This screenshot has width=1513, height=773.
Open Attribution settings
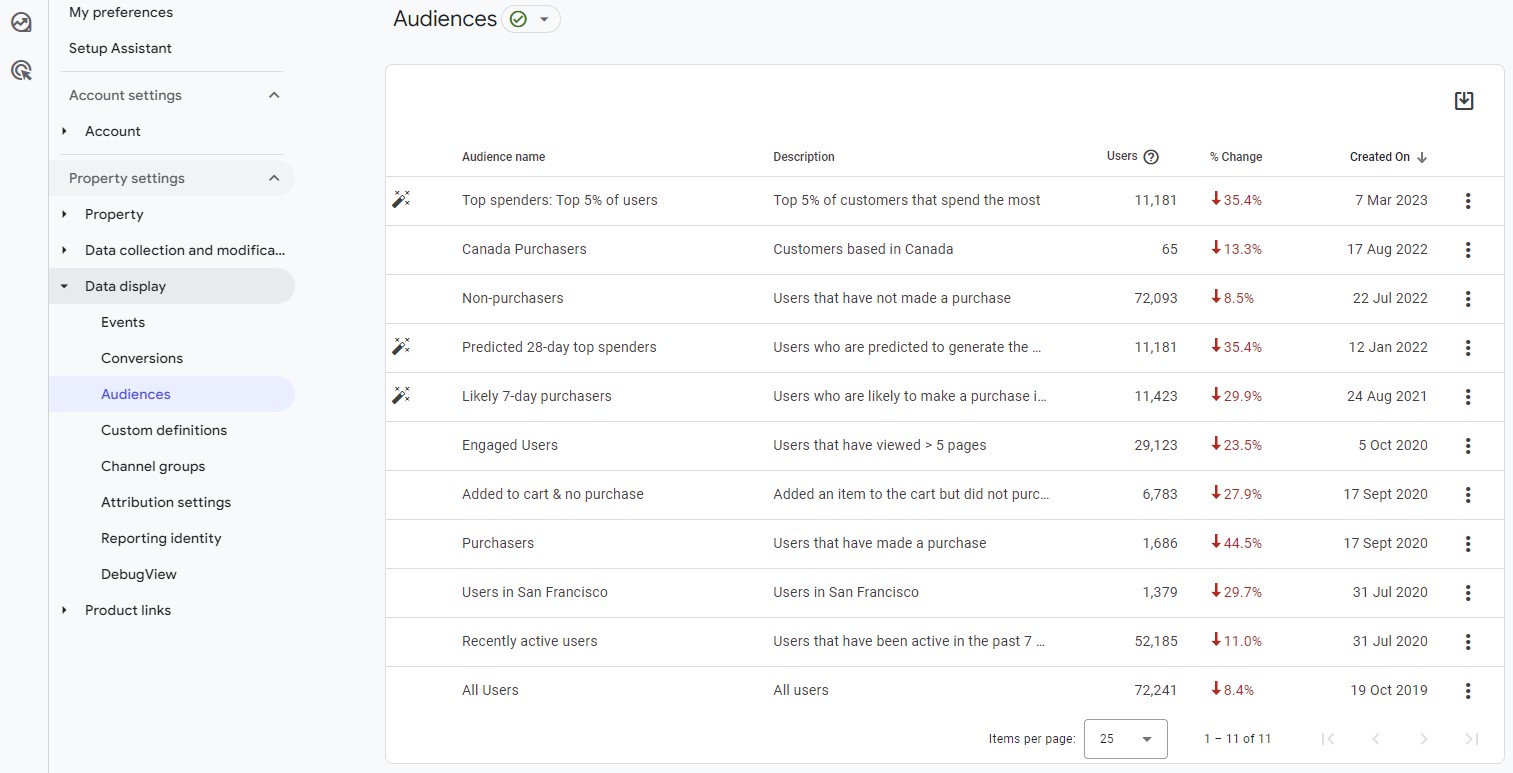[x=166, y=502]
